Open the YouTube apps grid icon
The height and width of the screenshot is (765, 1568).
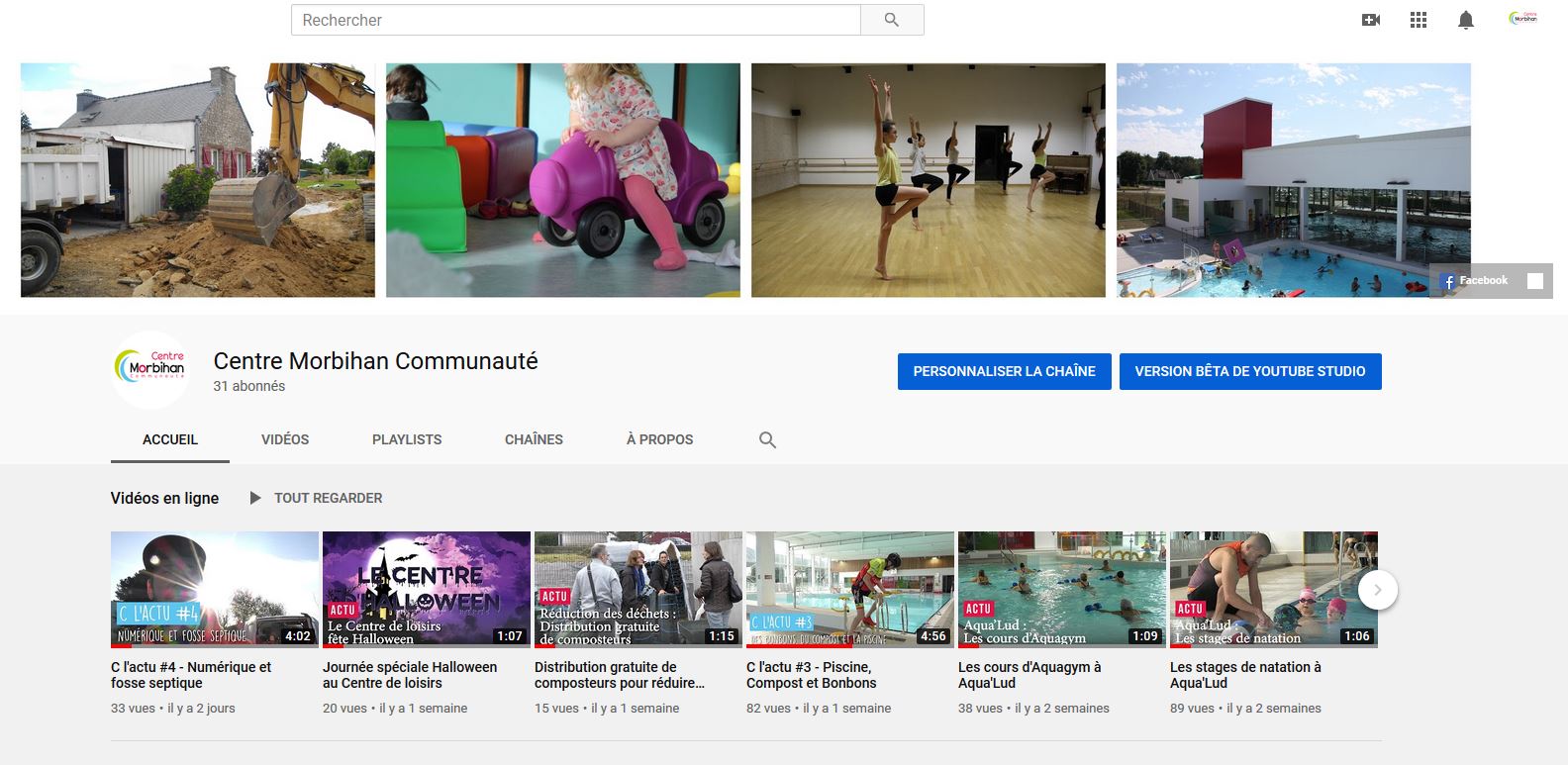tap(1419, 20)
